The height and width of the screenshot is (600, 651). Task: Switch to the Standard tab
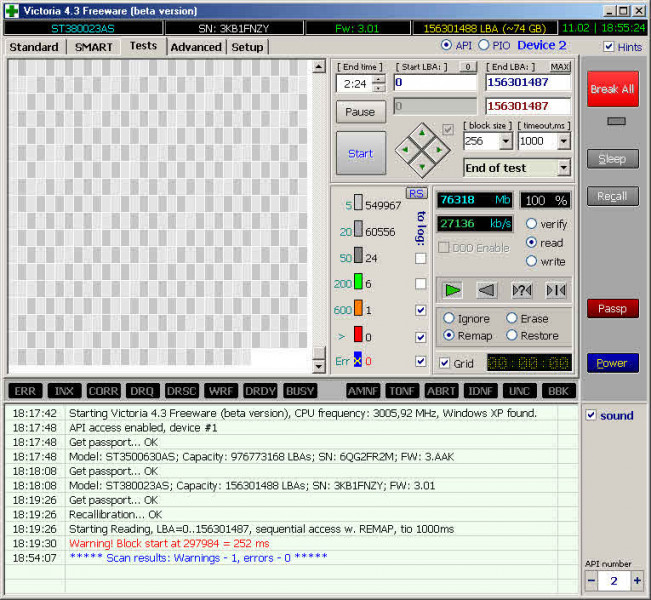pyautogui.click(x=34, y=47)
